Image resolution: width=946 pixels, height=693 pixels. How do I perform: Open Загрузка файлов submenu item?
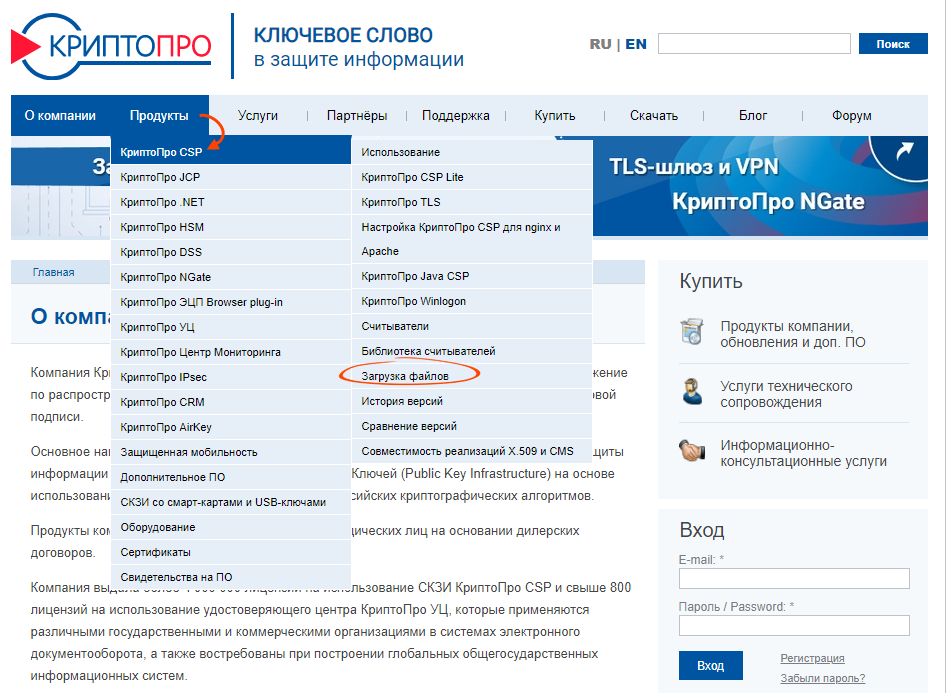[x=472, y=376]
